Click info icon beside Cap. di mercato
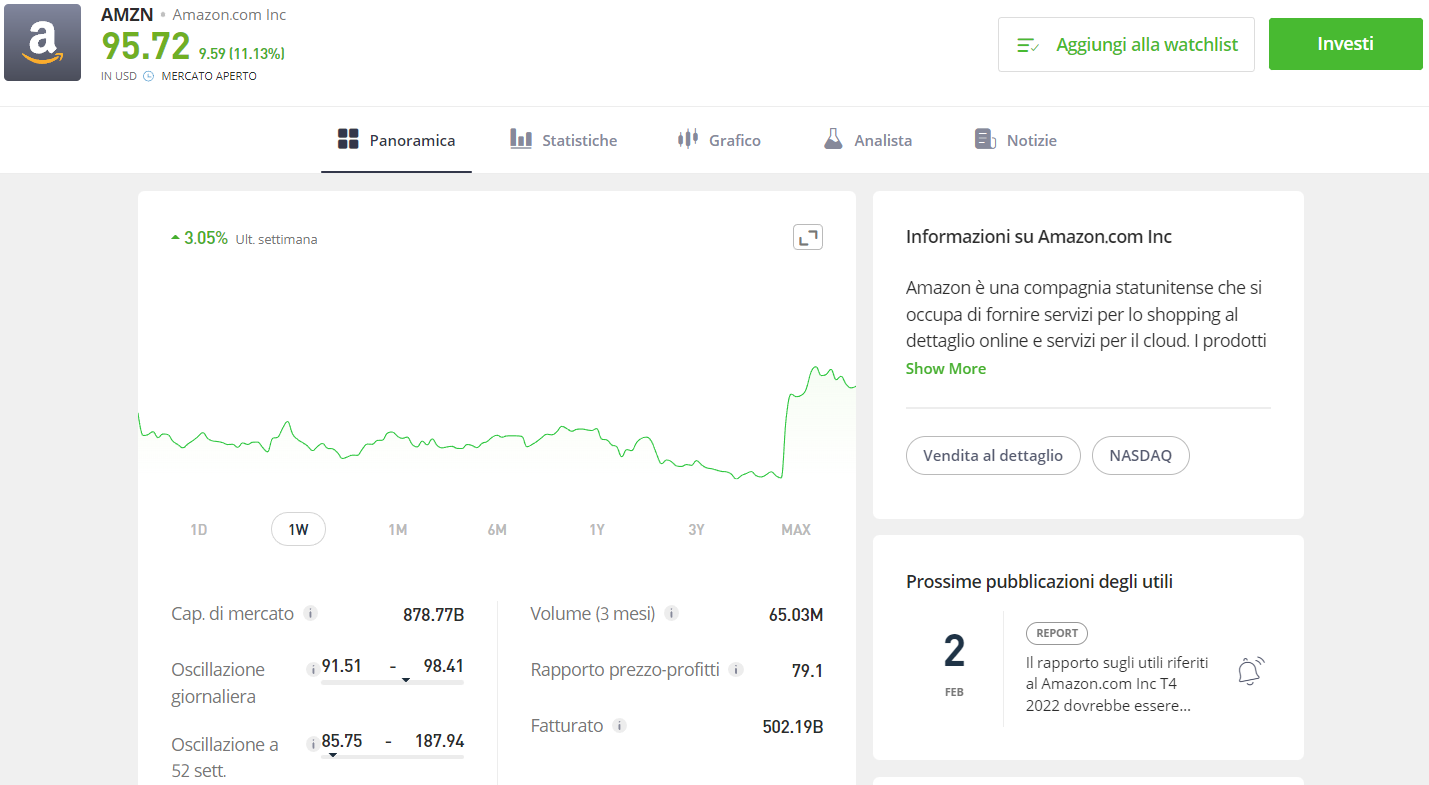The image size is (1429, 785). pos(311,613)
